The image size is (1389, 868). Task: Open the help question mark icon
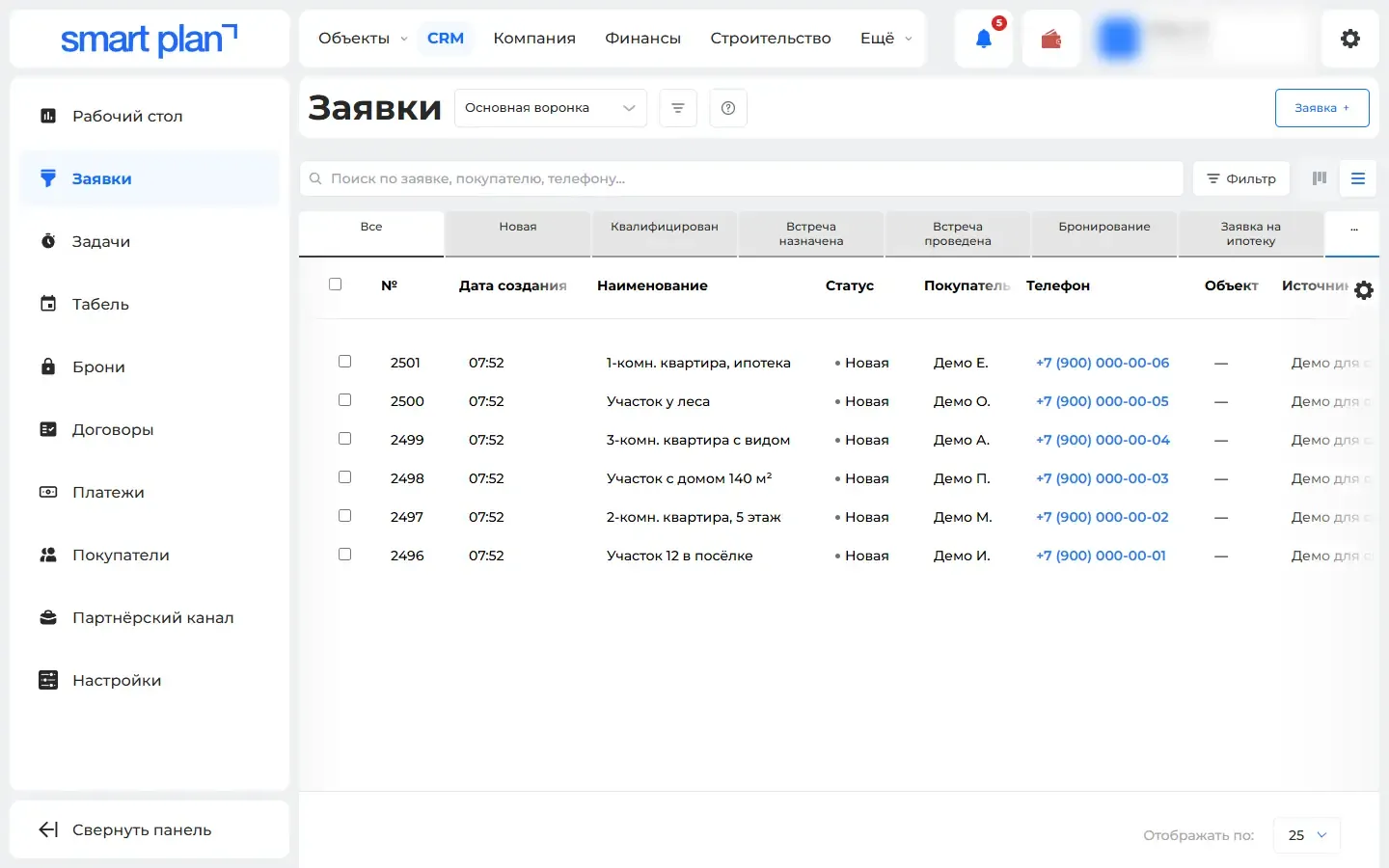point(728,108)
